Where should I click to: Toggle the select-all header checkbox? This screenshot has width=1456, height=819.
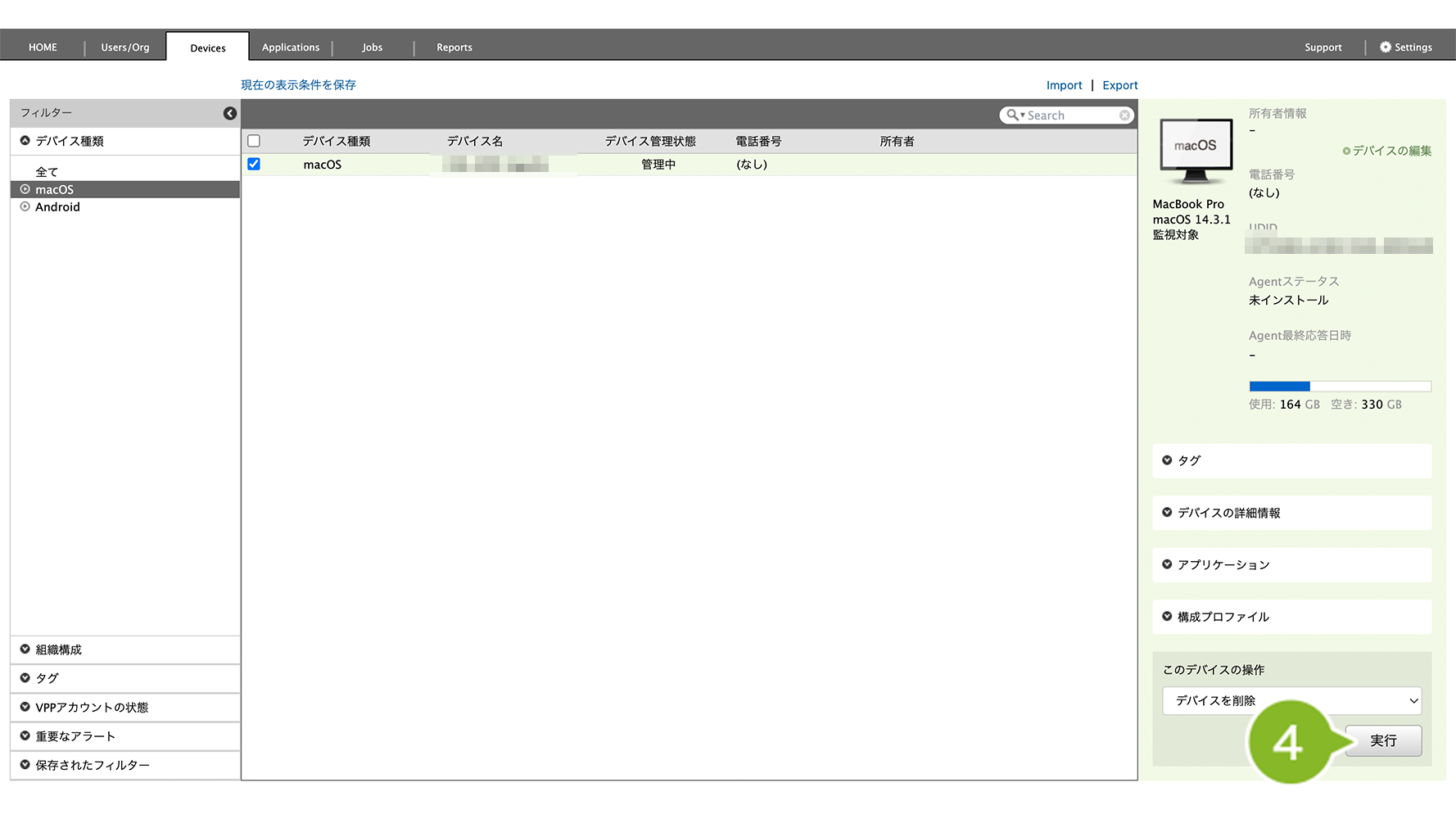[254, 141]
